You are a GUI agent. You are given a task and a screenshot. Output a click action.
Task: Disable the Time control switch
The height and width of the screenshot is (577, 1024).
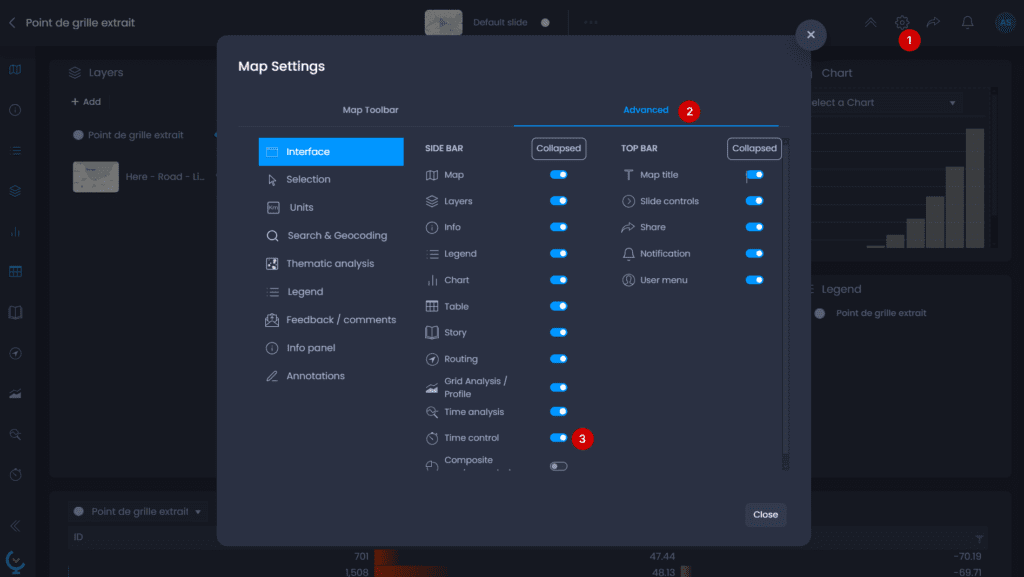click(x=558, y=438)
